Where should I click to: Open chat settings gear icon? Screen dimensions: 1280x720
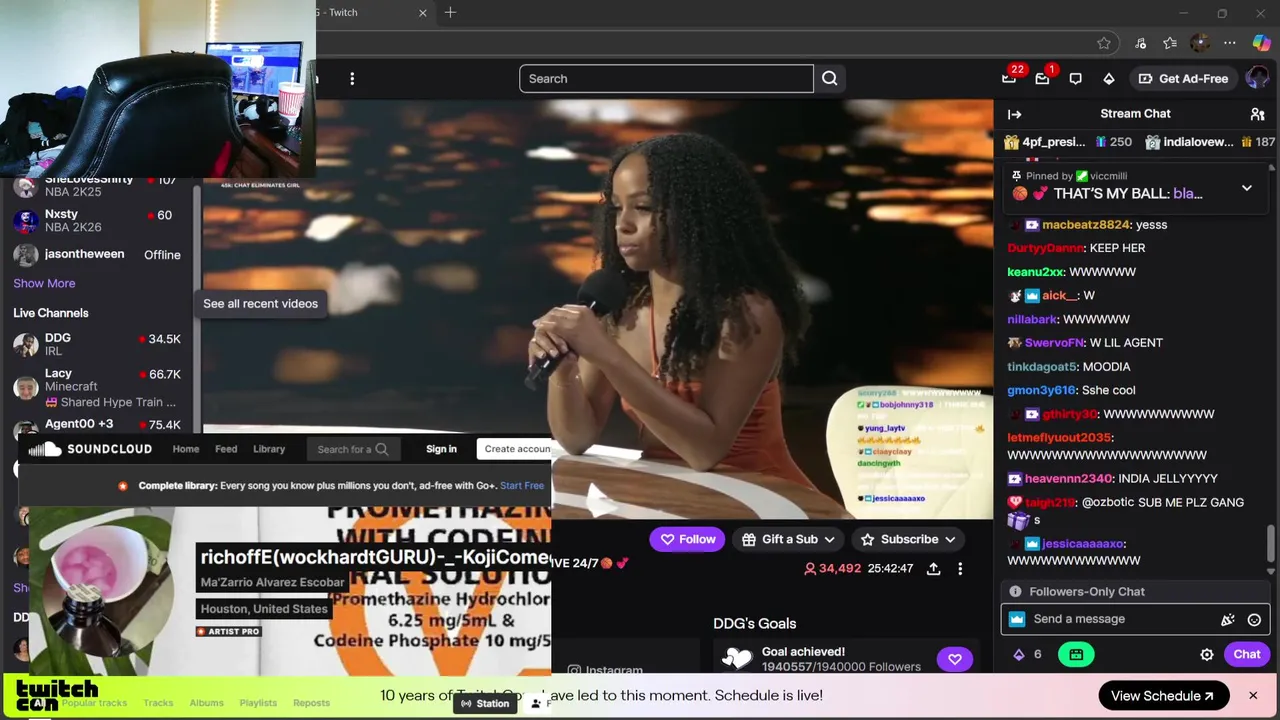(x=1207, y=655)
